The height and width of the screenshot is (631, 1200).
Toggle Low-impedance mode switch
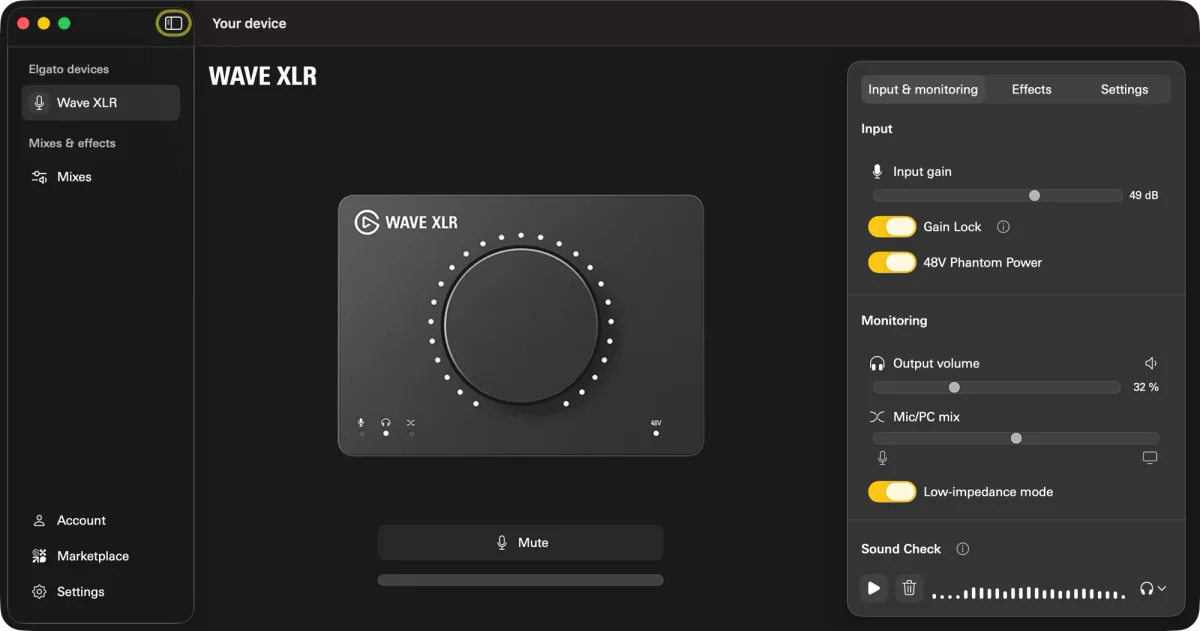click(x=892, y=492)
